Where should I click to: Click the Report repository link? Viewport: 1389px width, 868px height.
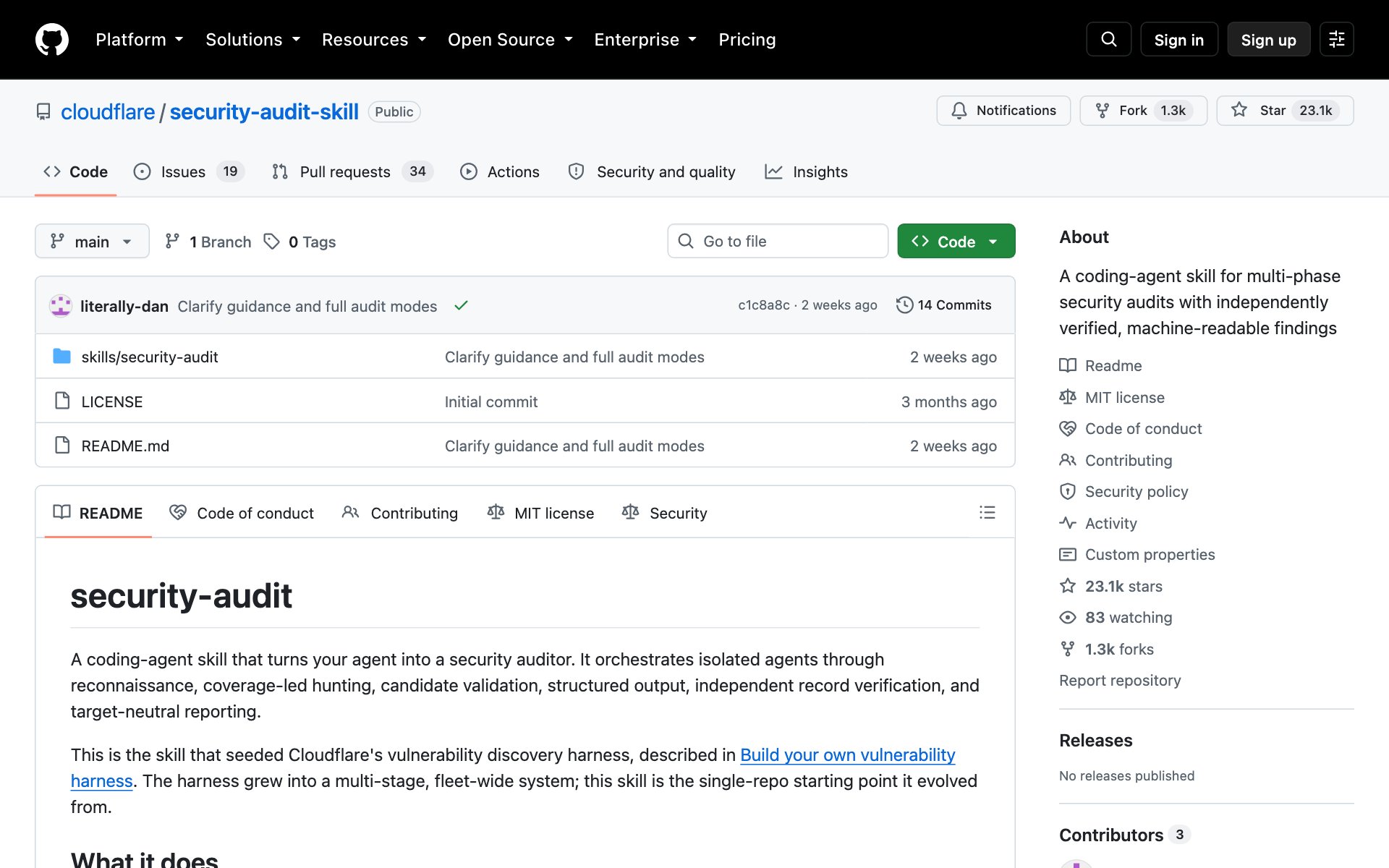1120,680
